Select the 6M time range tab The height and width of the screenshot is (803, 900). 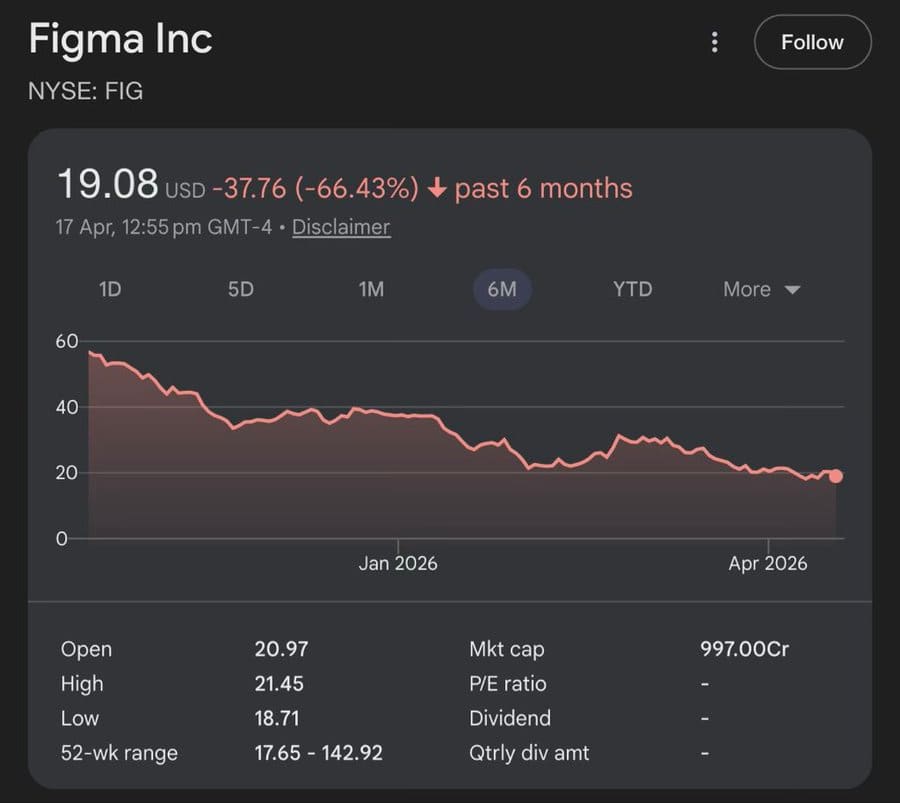pyautogui.click(x=501, y=289)
